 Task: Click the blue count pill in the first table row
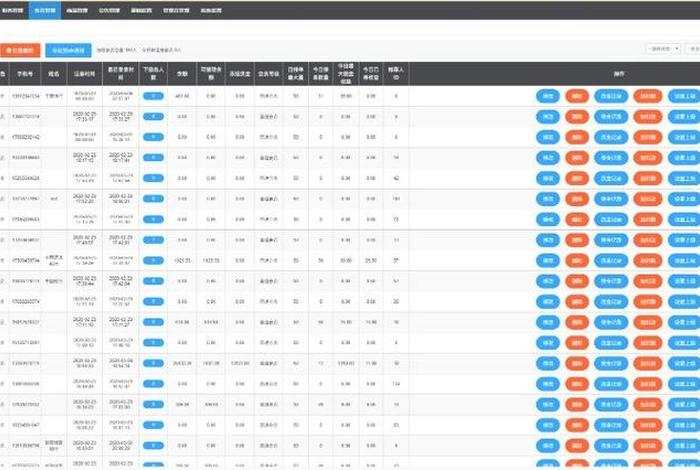click(154, 96)
